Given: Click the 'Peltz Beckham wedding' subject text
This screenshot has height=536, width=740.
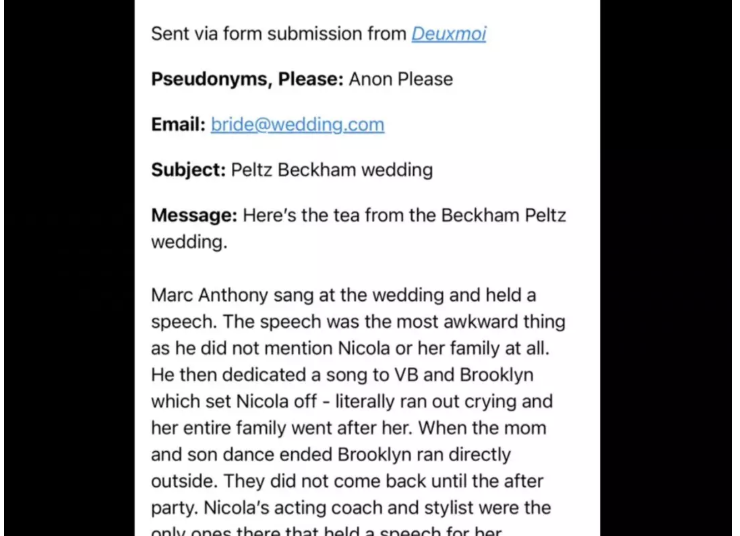Looking at the screenshot, I should tap(332, 170).
